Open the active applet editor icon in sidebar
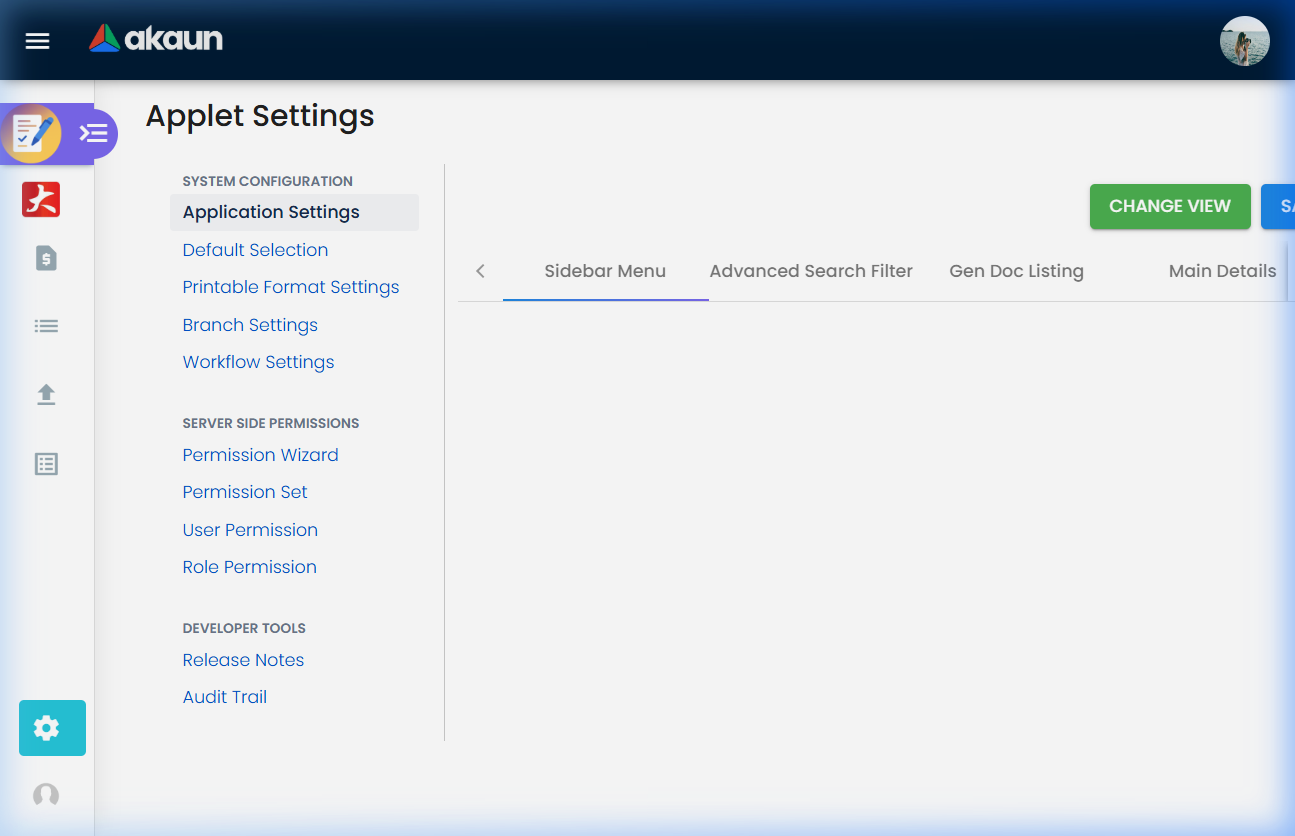This screenshot has height=836, width=1295. pyautogui.click(x=32, y=133)
